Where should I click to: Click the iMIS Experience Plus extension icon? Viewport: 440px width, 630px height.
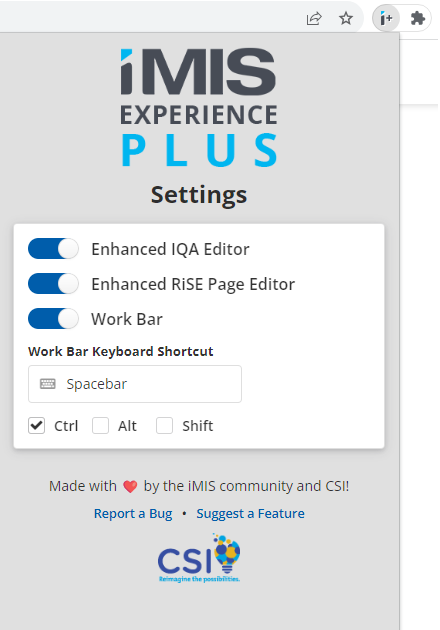(386, 18)
